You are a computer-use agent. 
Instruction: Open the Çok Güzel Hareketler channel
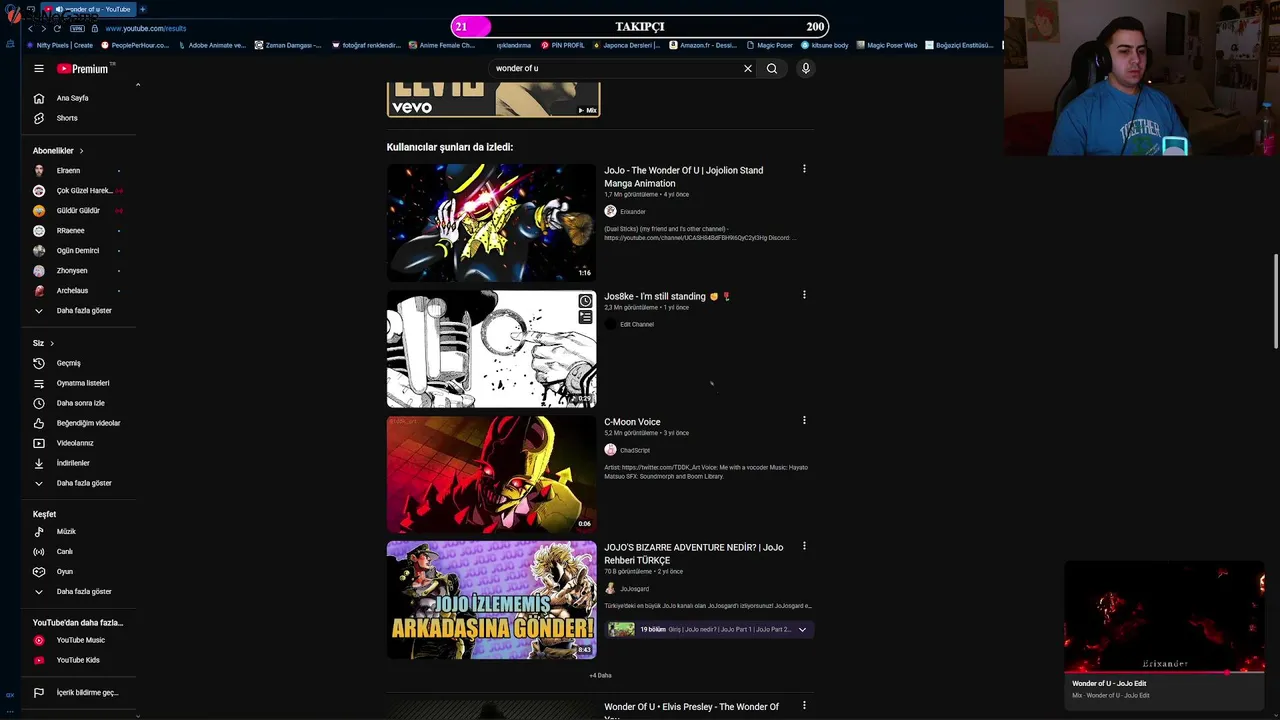(78, 191)
